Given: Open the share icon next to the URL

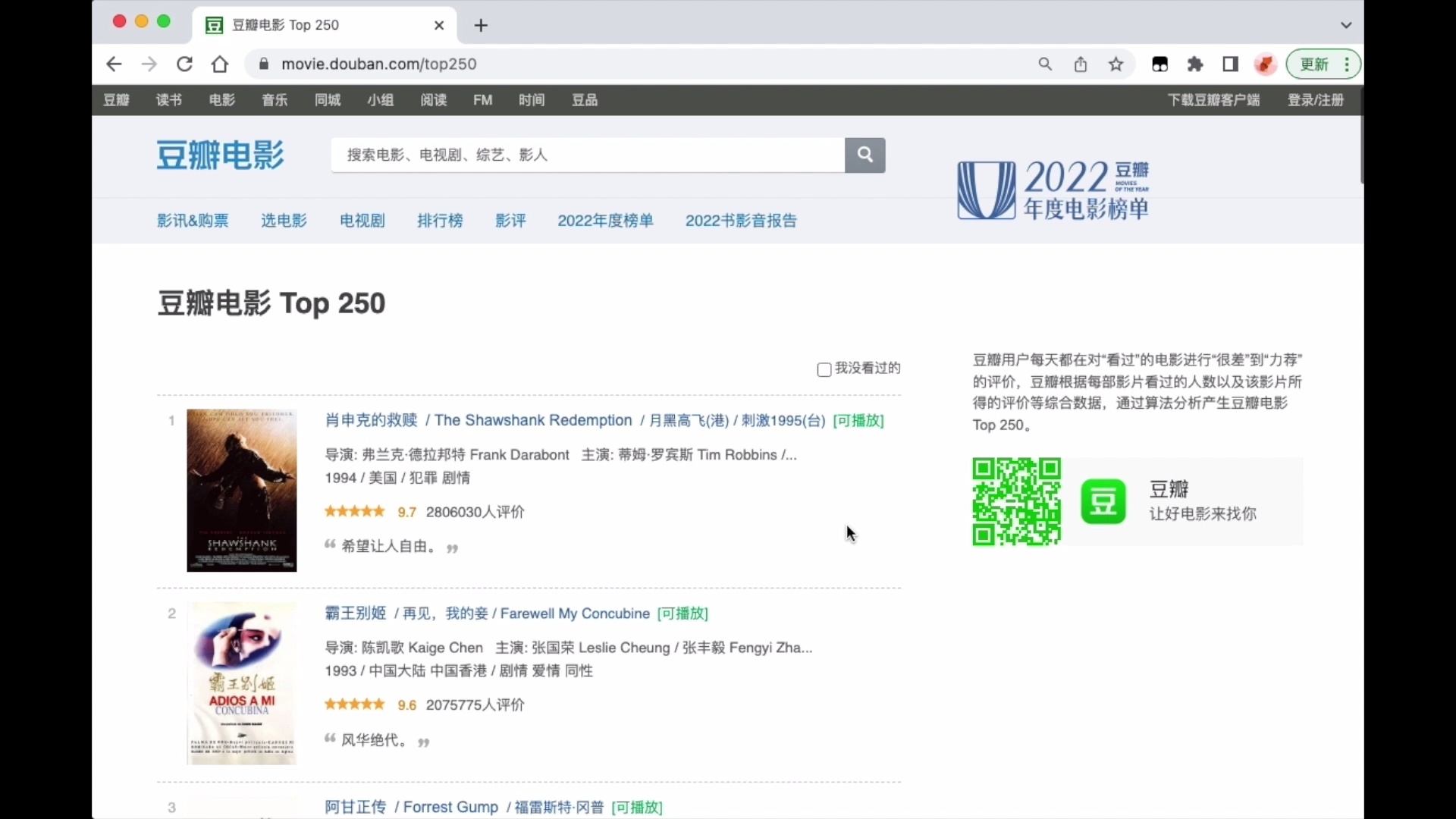Looking at the screenshot, I should [x=1080, y=64].
